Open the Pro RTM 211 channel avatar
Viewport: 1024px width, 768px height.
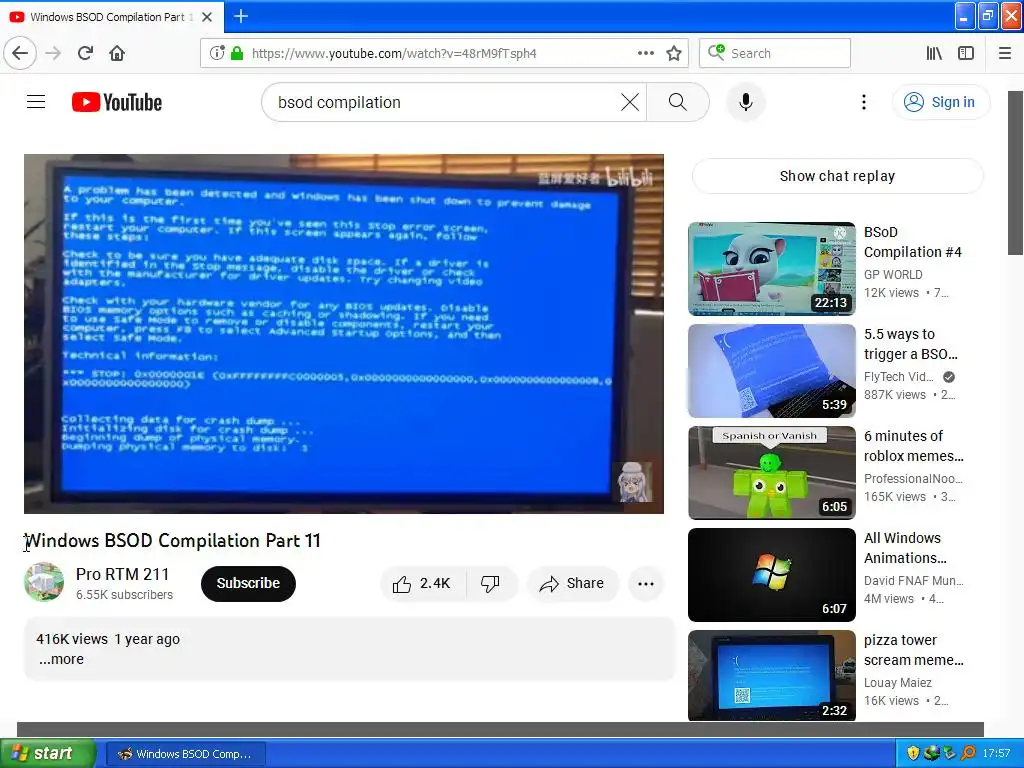point(44,582)
